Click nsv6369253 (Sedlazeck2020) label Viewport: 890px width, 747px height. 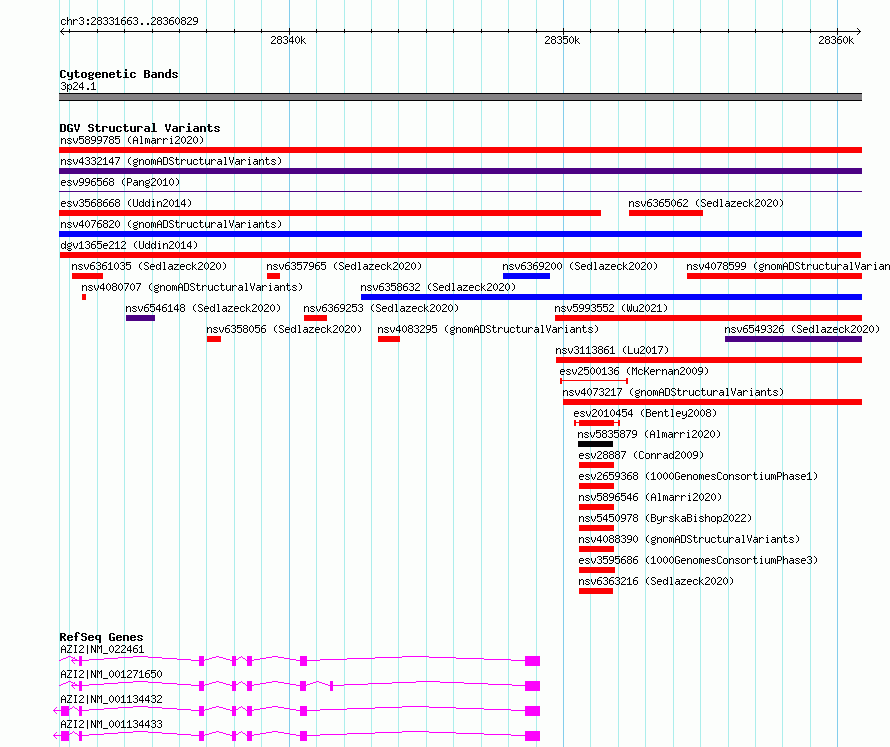click(x=381, y=308)
